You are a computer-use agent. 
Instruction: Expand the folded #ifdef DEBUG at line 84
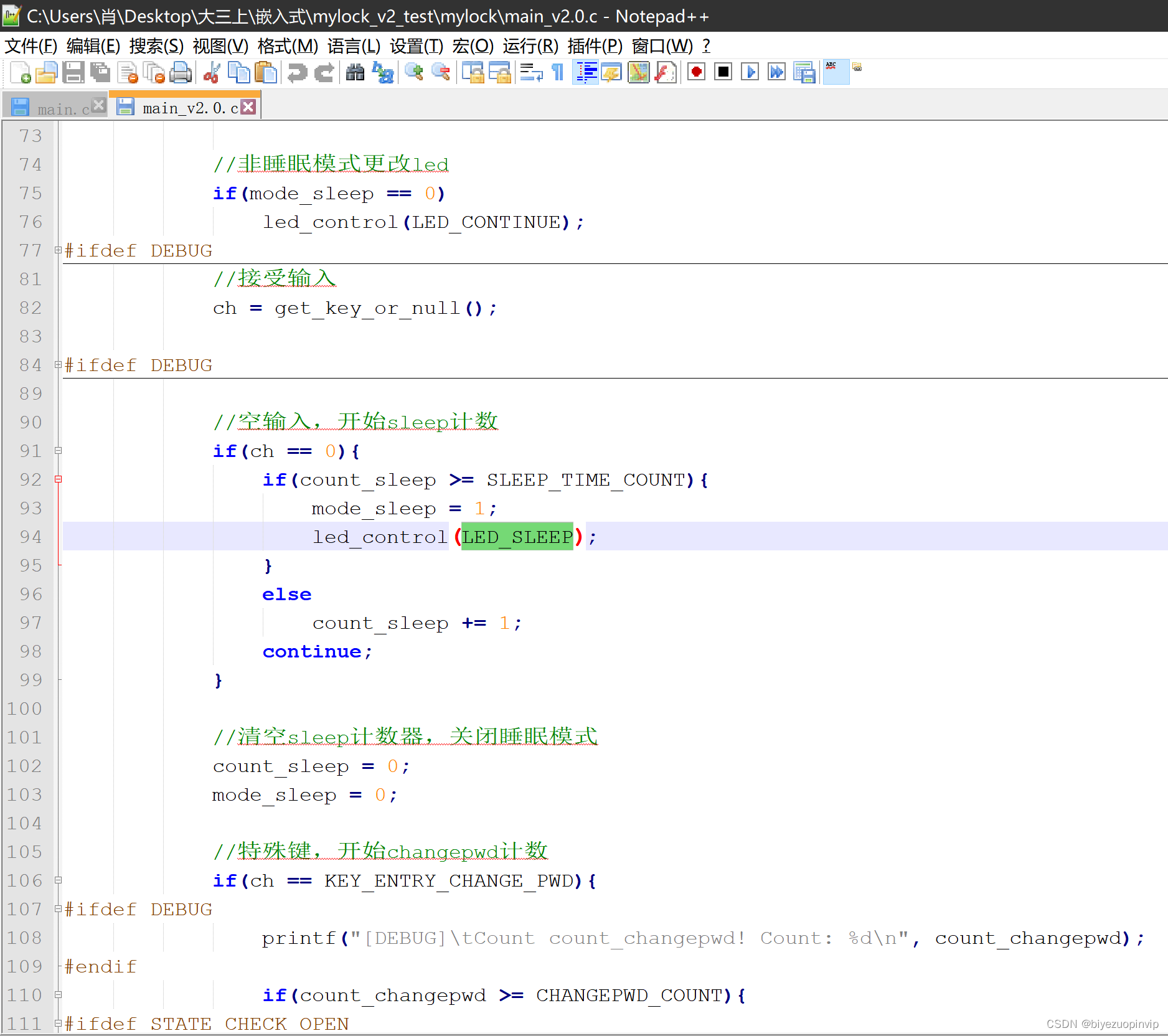click(x=58, y=365)
